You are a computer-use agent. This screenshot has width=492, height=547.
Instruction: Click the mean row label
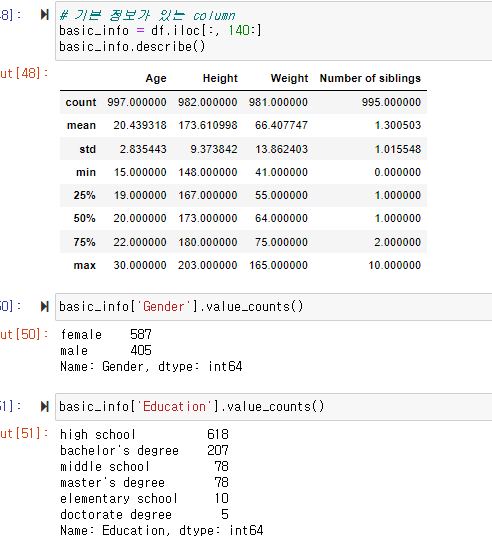81,125
